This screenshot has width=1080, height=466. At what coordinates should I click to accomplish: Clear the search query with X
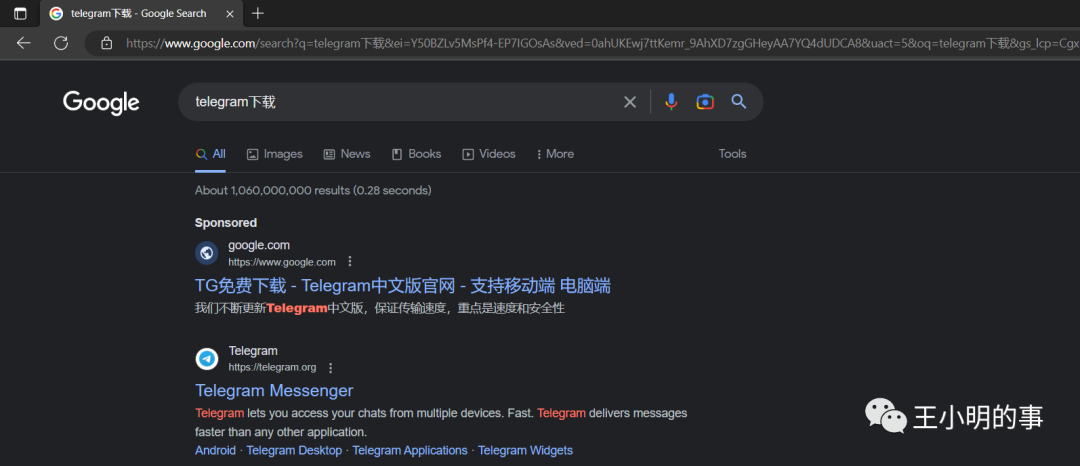pos(630,102)
